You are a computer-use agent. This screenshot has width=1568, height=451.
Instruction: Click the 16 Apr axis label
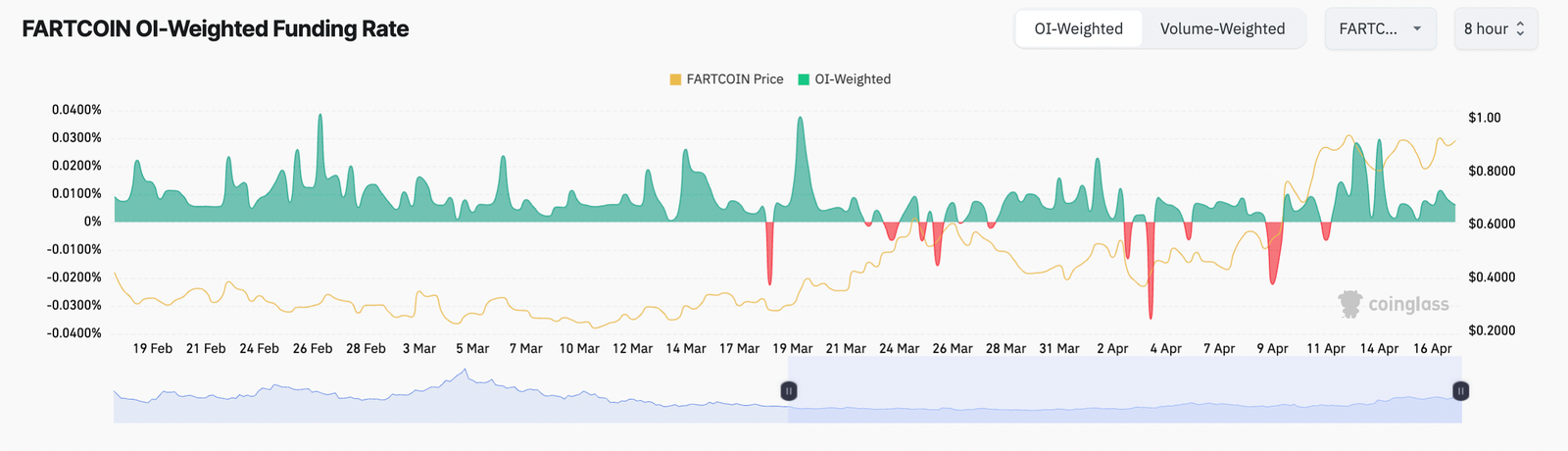pyautogui.click(x=1433, y=348)
